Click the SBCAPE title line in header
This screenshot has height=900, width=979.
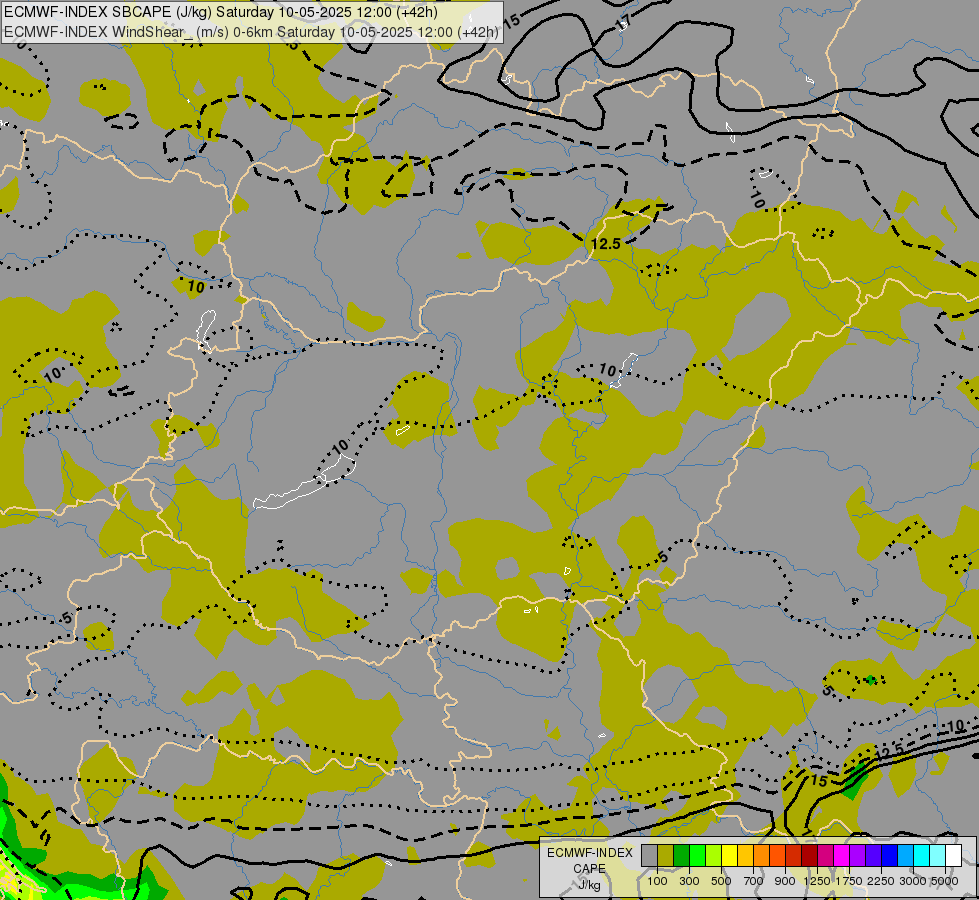[220, 12]
